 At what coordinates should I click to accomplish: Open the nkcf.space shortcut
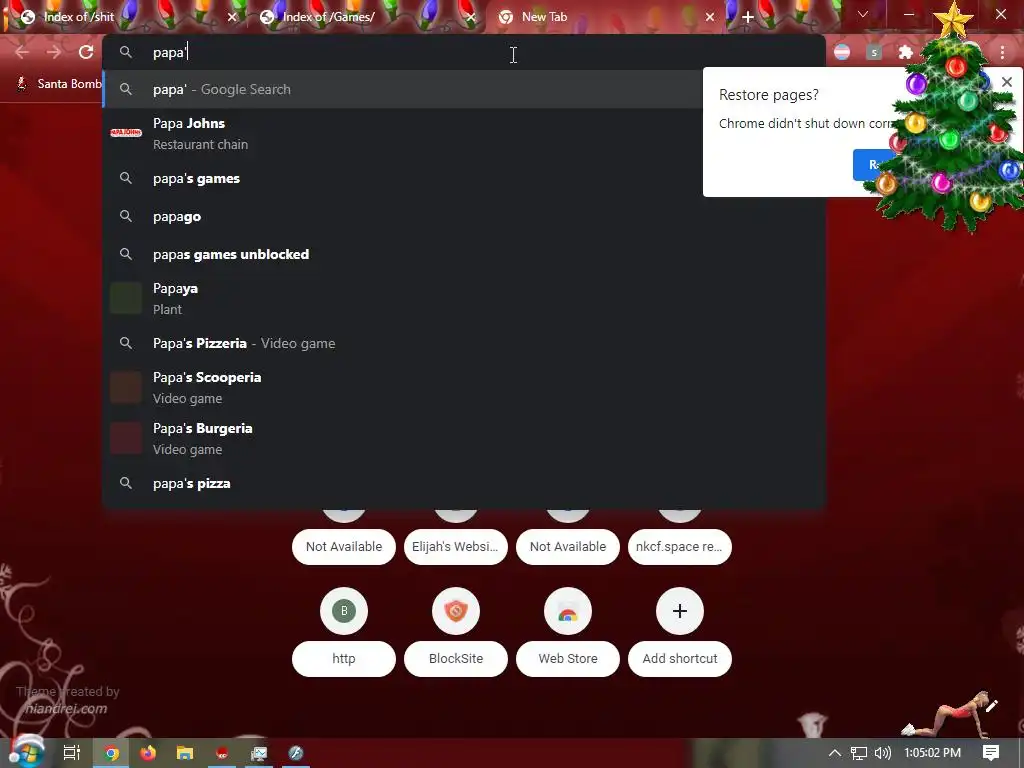pos(679,547)
